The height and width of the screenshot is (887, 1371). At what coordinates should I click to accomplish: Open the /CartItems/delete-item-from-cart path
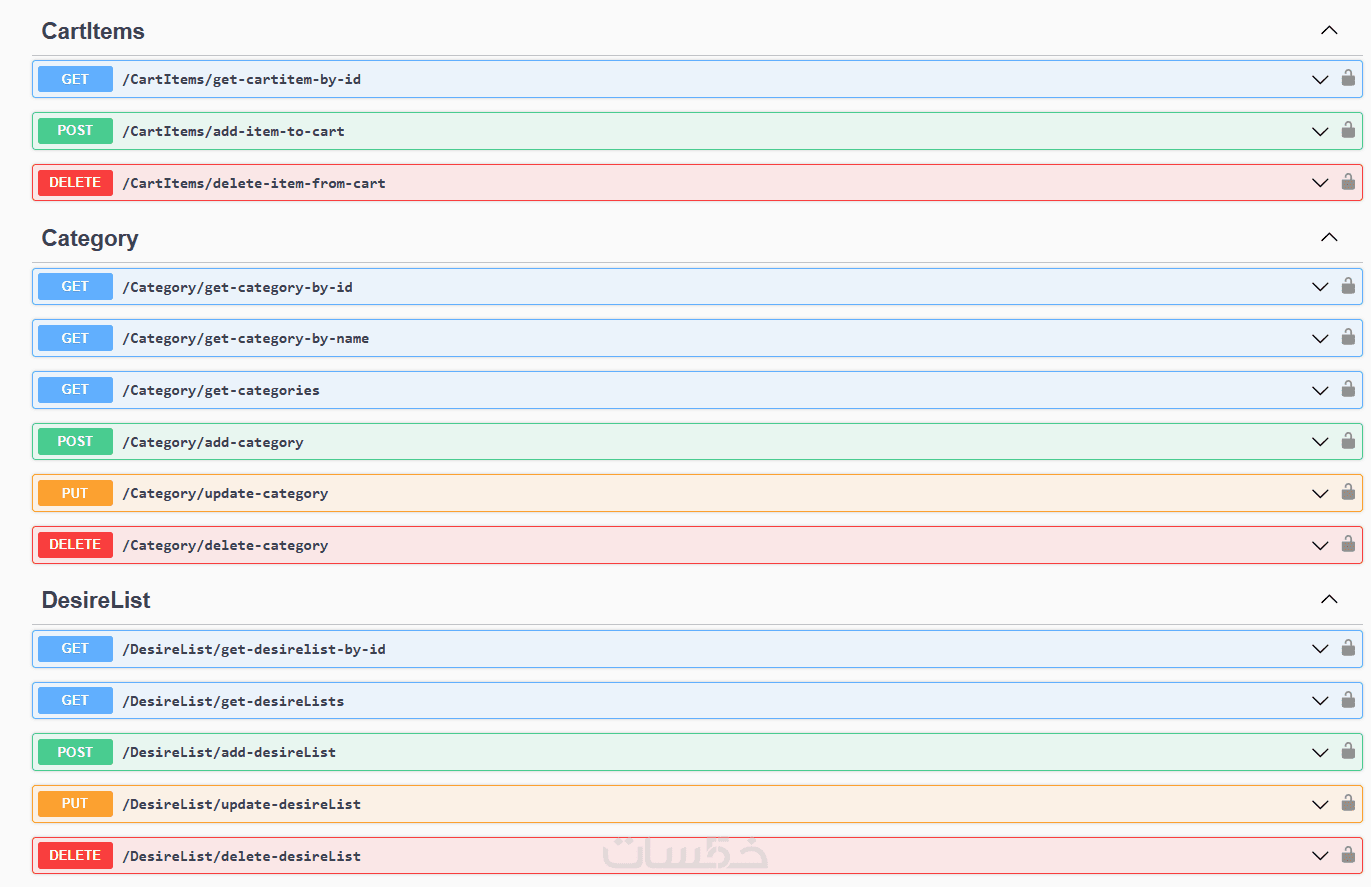(x=254, y=183)
